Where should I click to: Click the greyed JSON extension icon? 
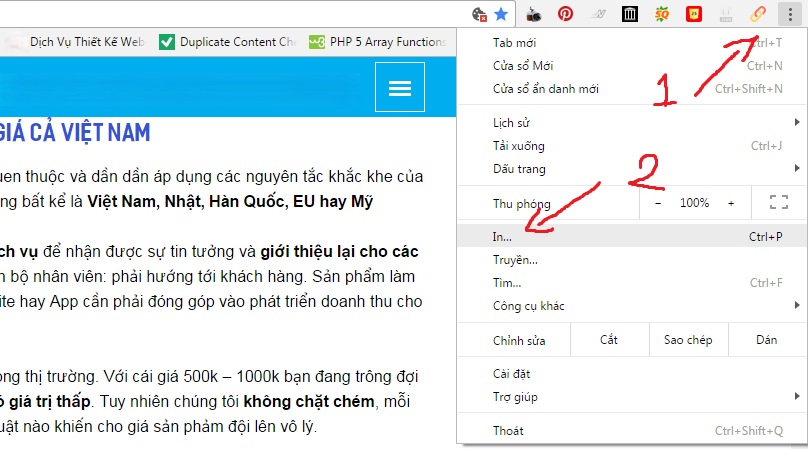(726, 14)
